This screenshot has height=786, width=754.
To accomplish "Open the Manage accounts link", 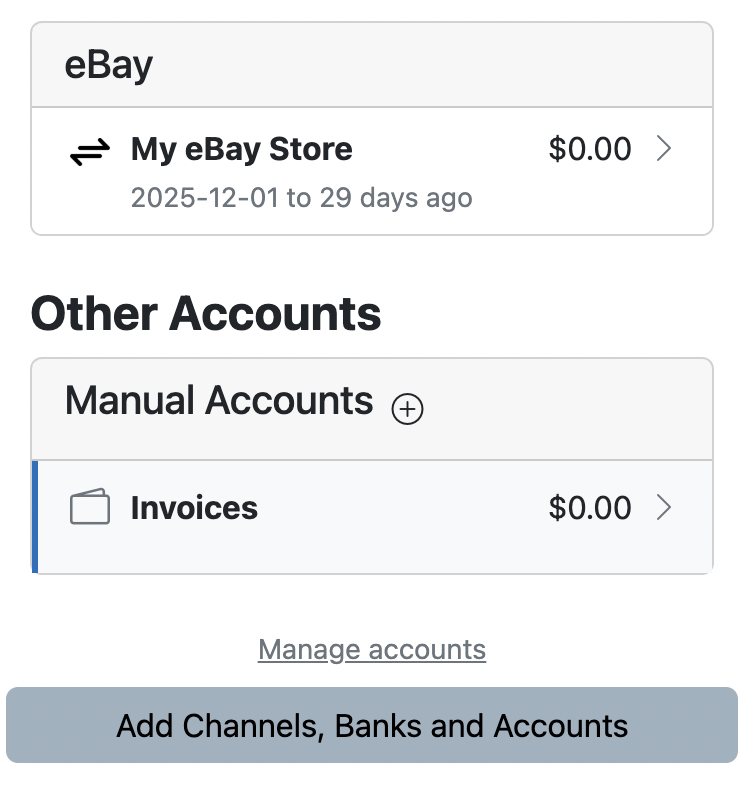I will (x=372, y=650).
